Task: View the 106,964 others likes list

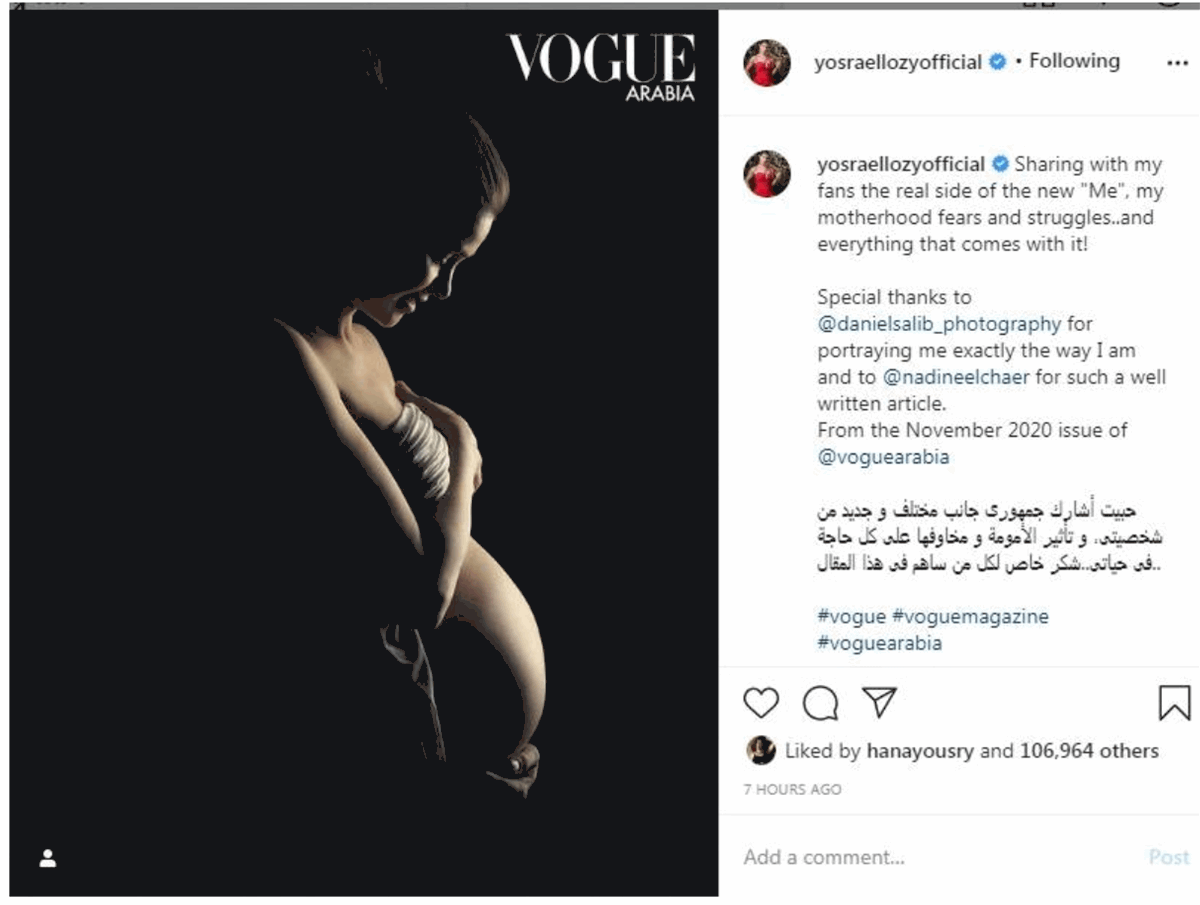Action: coord(1088,751)
